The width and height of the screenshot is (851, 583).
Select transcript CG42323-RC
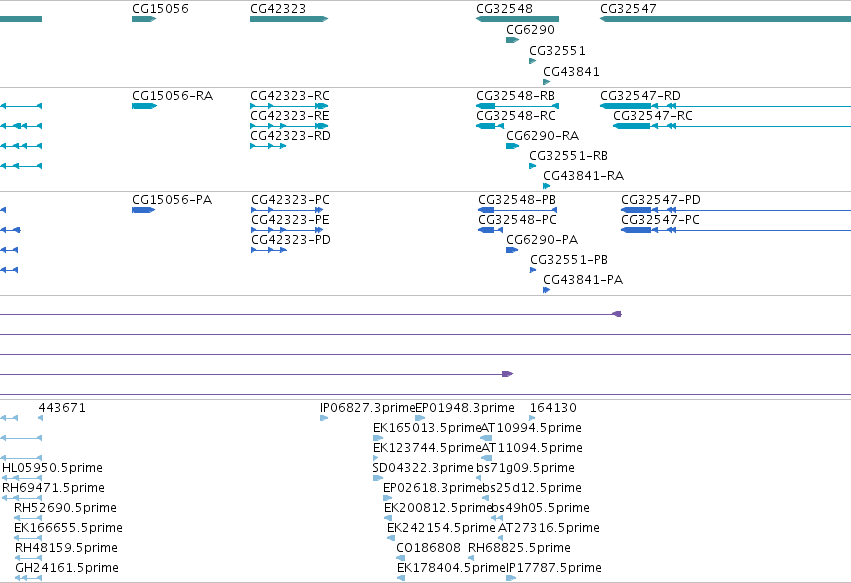click(289, 96)
